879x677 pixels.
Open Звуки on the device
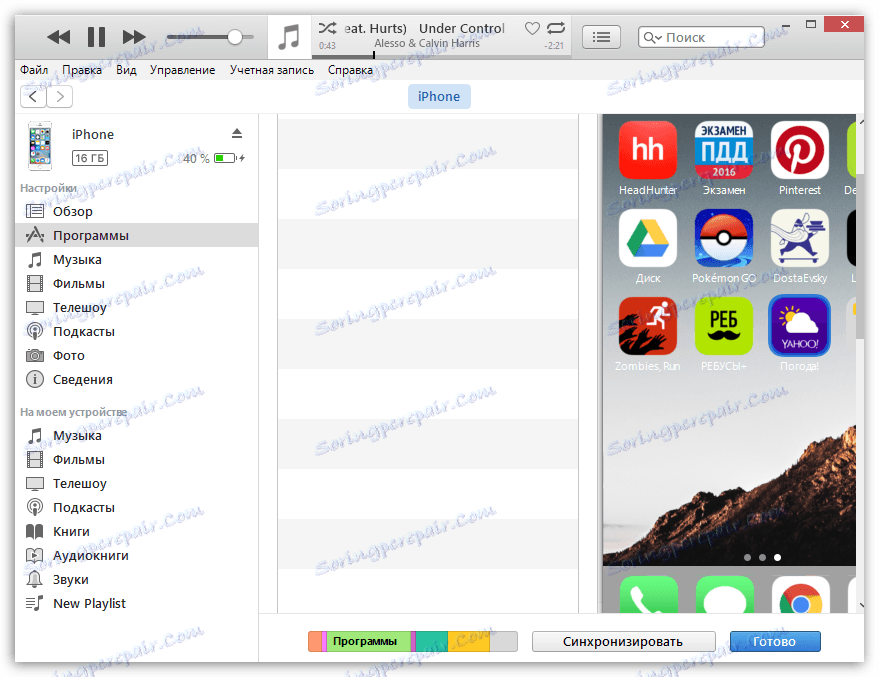pyautogui.click(x=137, y=579)
